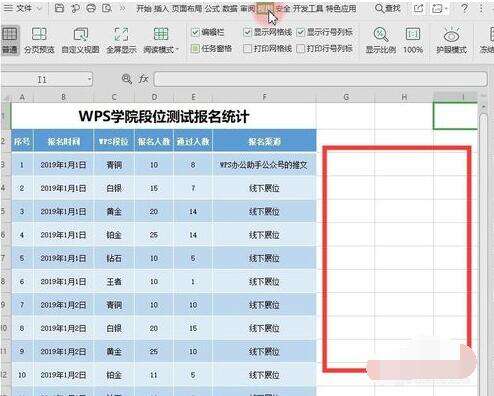Uncheck 显示网格线 show gridlines
494x396 pixels.
click(x=247, y=32)
